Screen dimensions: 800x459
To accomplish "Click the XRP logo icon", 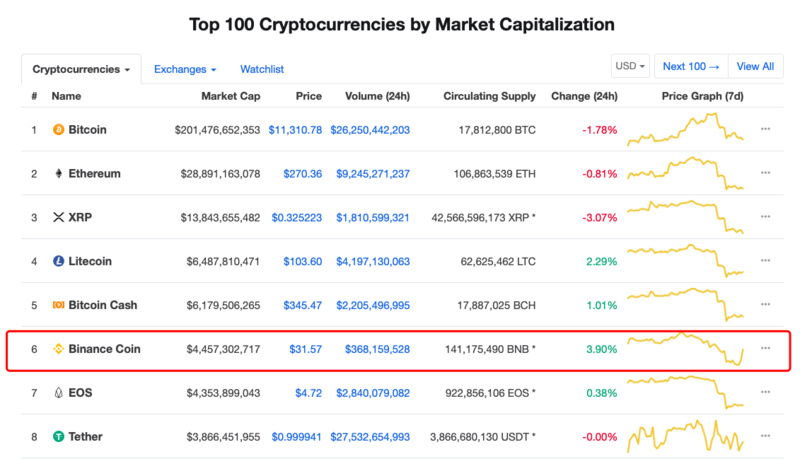I will [x=58, y=218].
